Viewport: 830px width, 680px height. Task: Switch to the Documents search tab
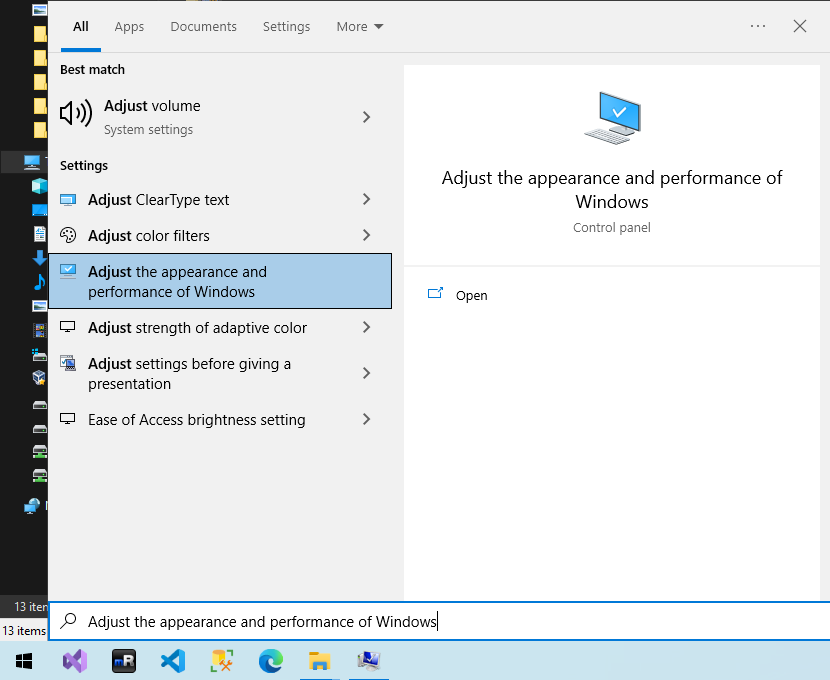tap(203, 27)
